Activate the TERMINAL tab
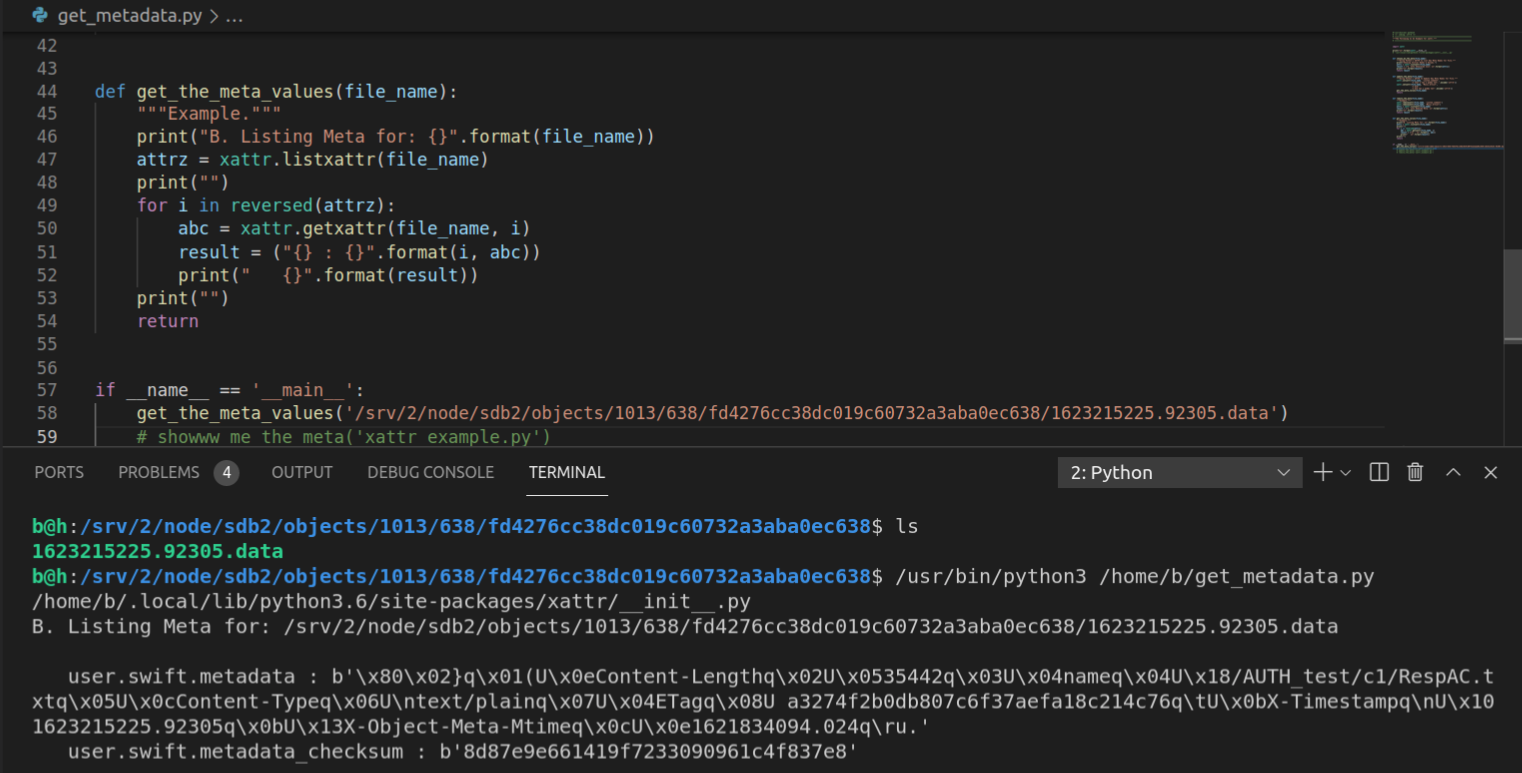1522x773 pixels. tap(566, 473)
